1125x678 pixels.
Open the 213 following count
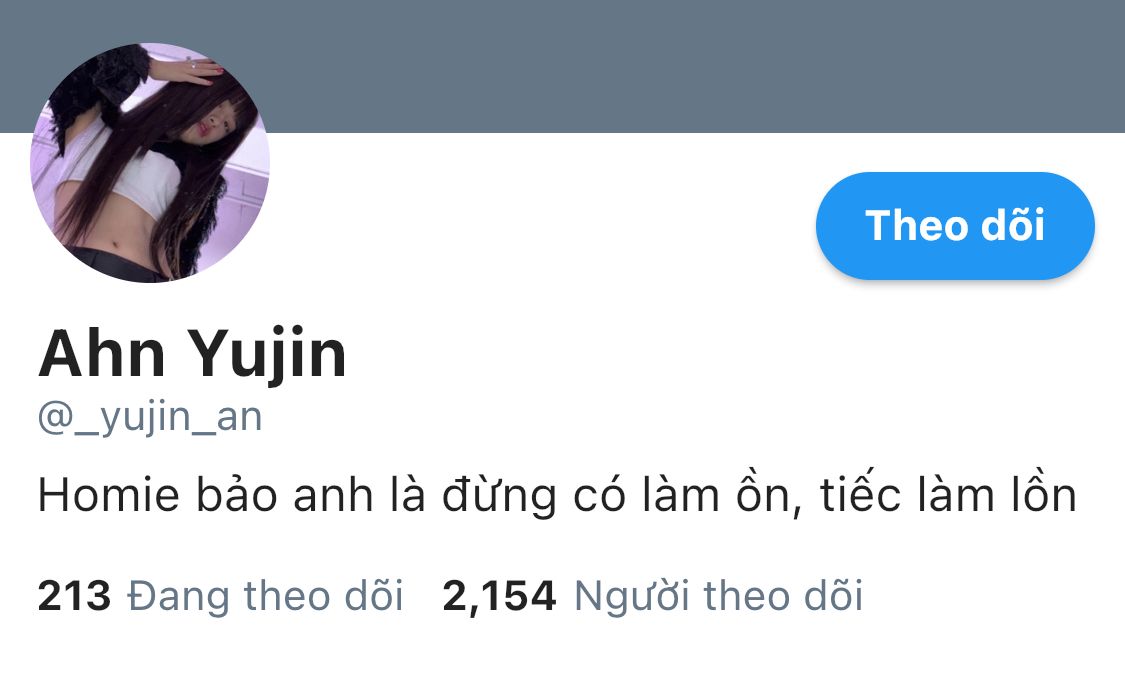coord(75,595)
